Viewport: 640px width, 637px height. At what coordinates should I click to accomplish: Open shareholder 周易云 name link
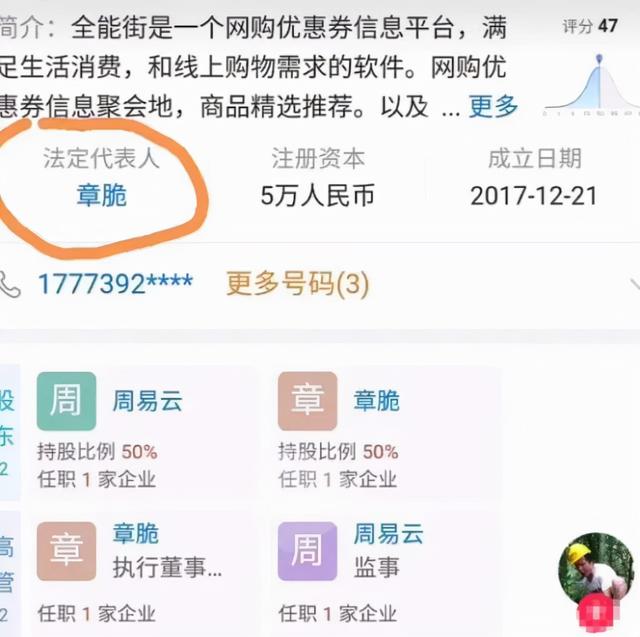147,401
